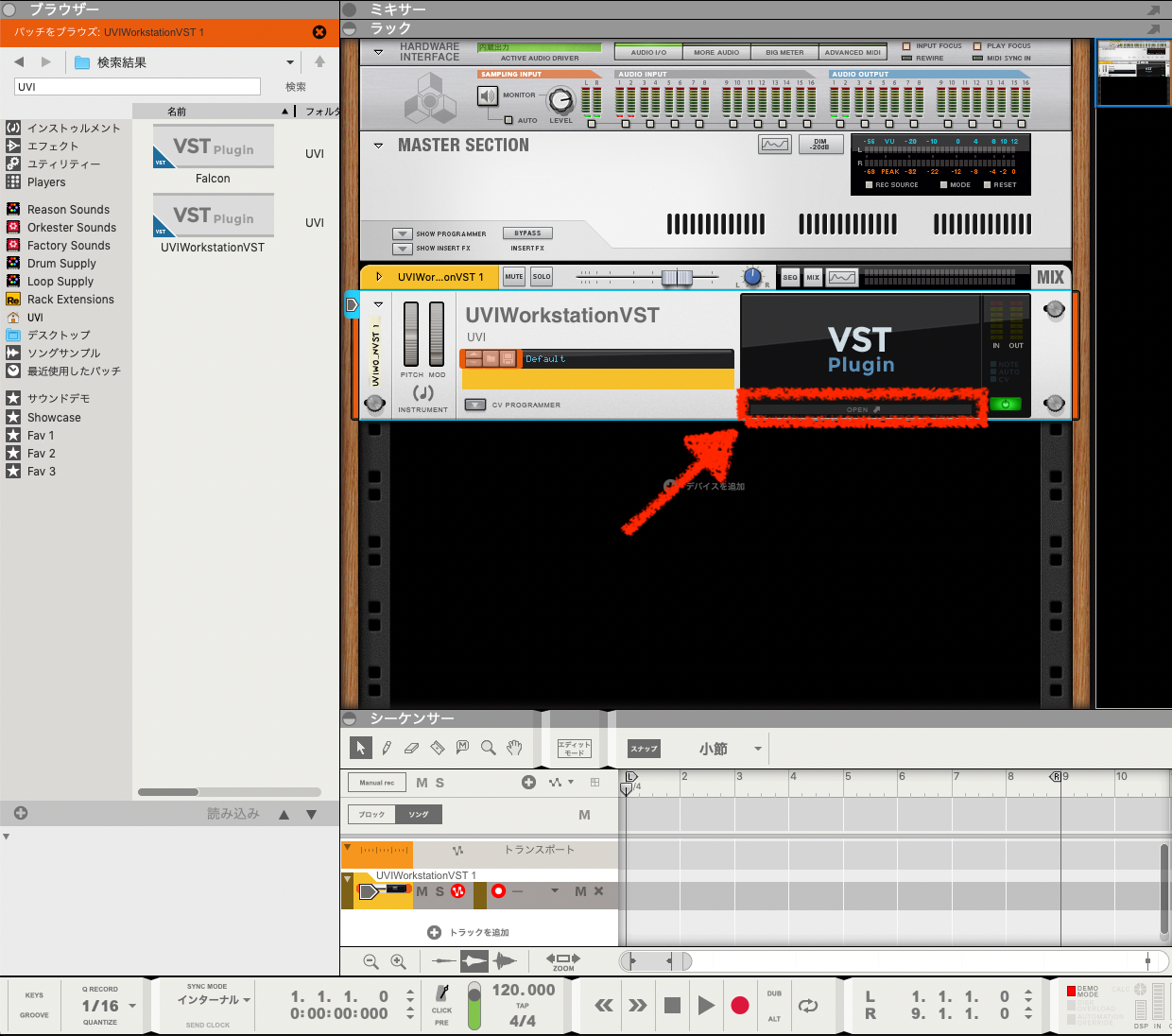Toggle the PLAY FOCUS checkbox

tap(977, 45)
